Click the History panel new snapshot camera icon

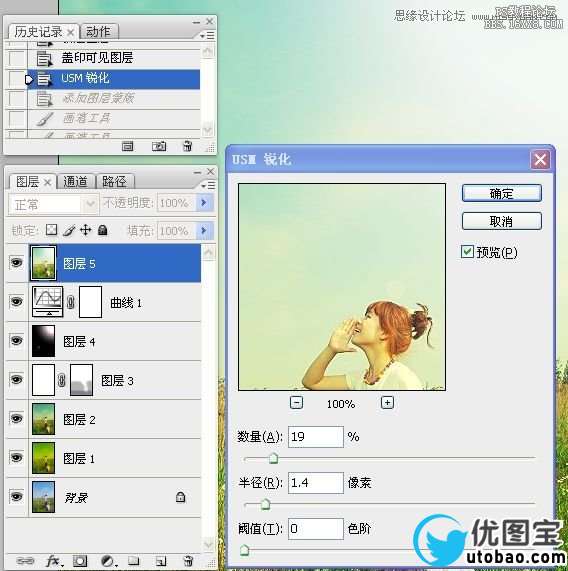tap(159, 146)
